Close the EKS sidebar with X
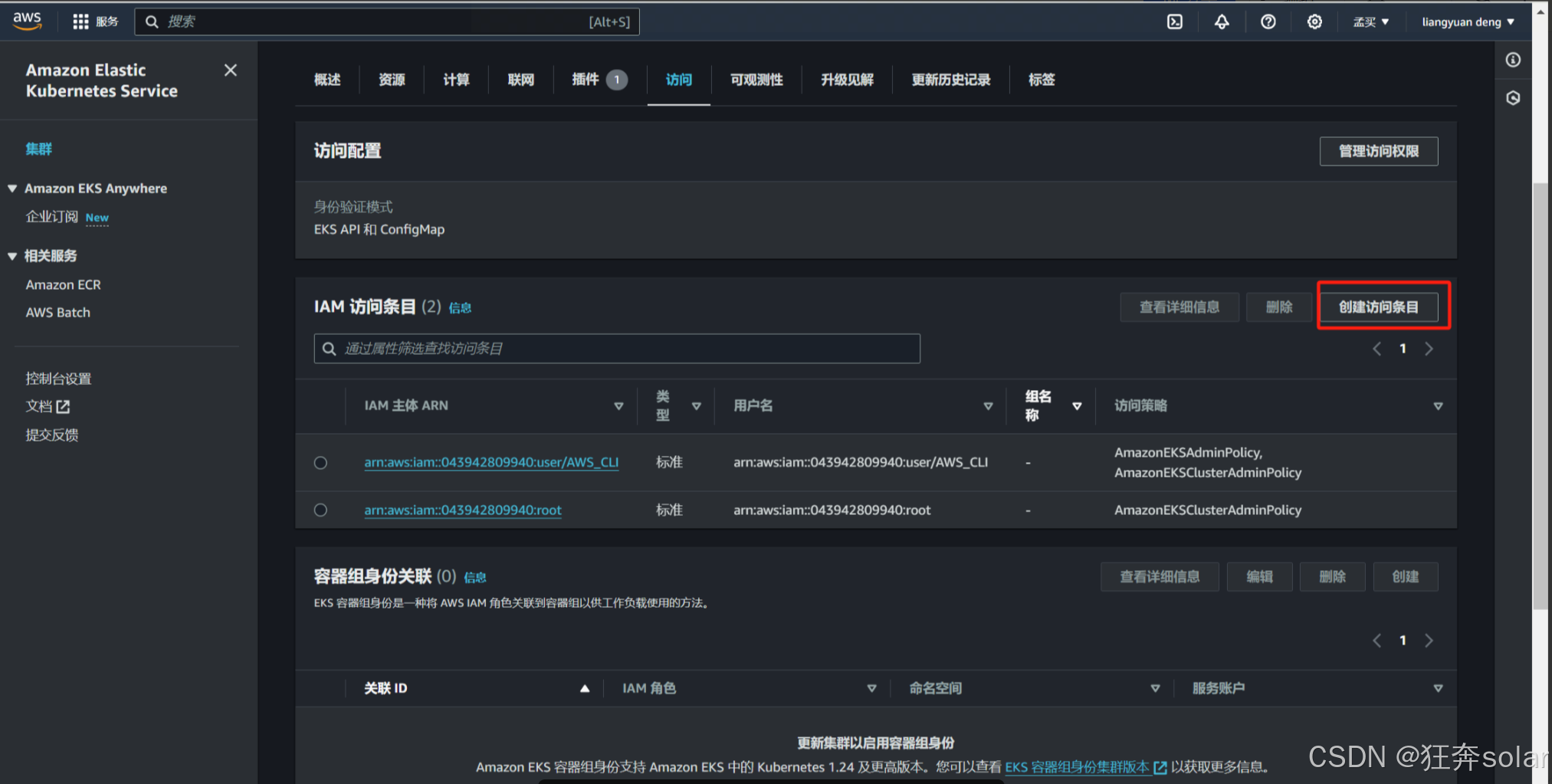The height and width of the screenshot is (784, 1552). 231,71
